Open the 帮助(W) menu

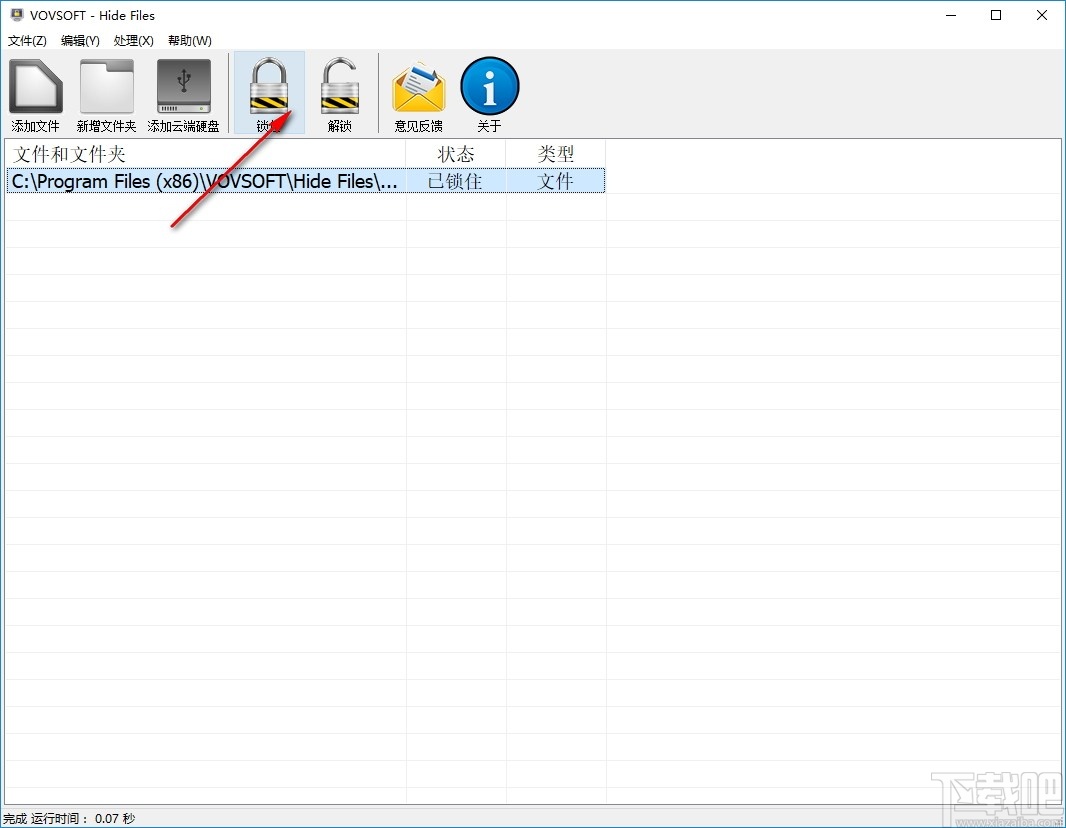pos(188,40)
